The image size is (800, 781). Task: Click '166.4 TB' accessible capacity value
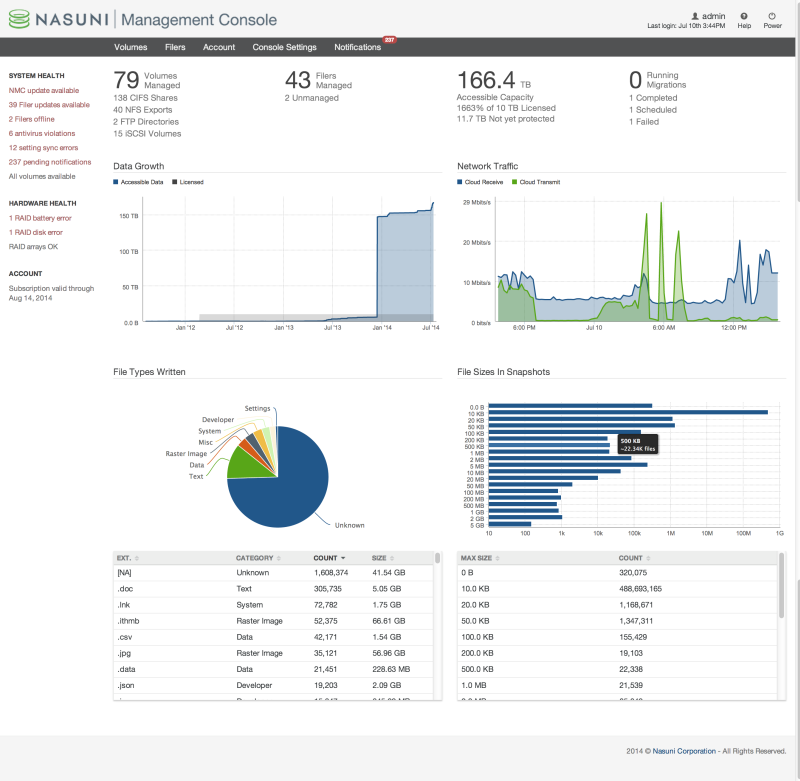tap(494, 80)
